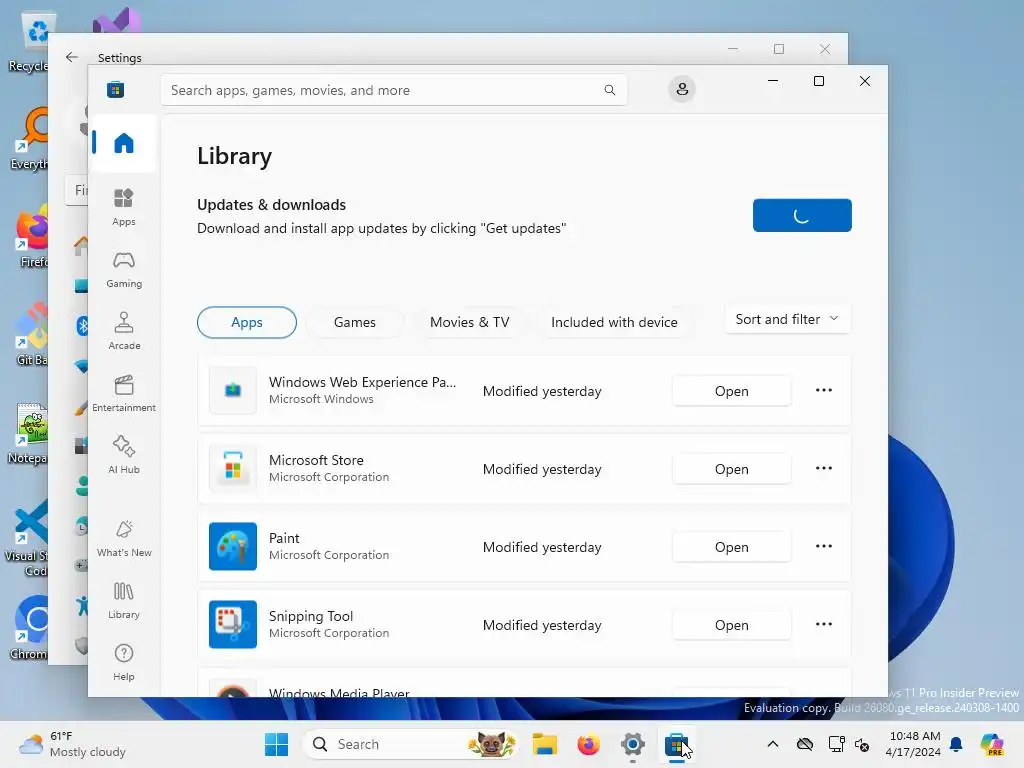Click the Microsoft Store app icon in list
The width and height of the screenshot is (1024, 768).
click(x=232, y=469)
